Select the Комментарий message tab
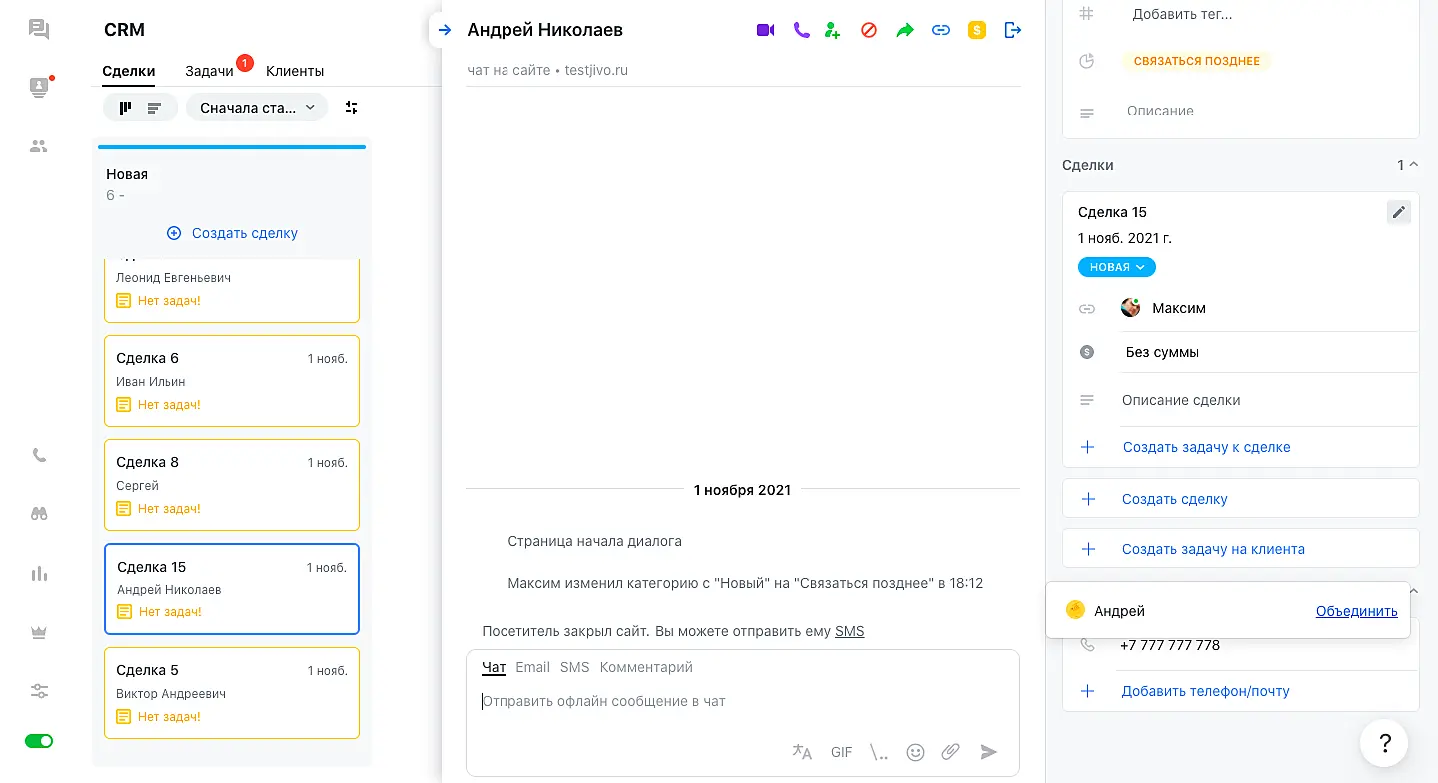Screen dimensions: 1438x783 tap(646, 667)
